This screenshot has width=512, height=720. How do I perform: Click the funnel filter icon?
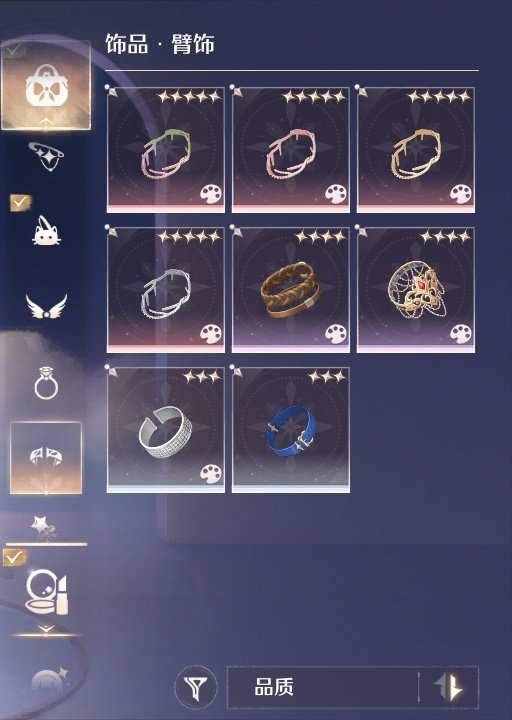click(196, 687)
